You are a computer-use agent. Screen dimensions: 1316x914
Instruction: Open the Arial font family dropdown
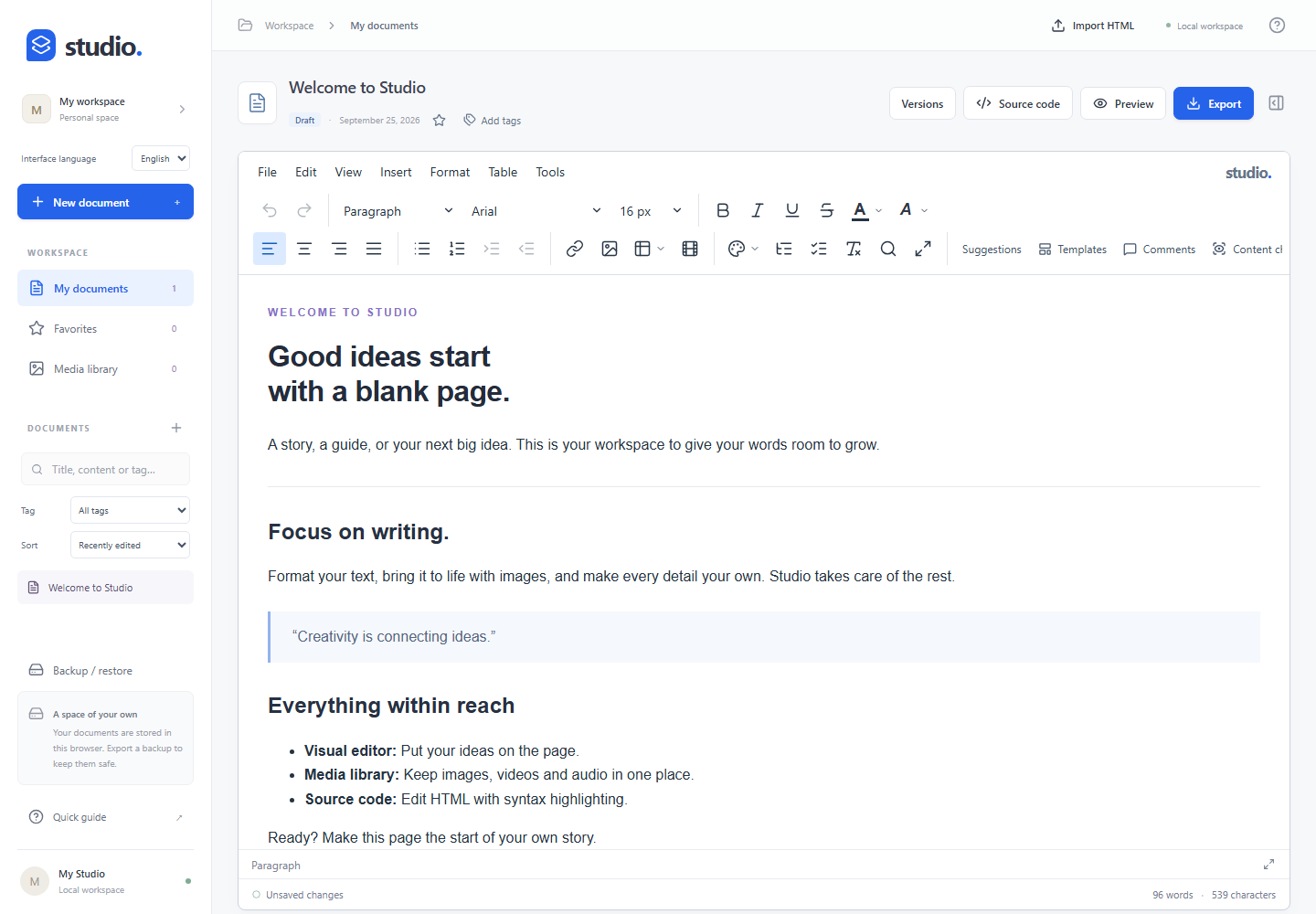[x=536, y=211]
